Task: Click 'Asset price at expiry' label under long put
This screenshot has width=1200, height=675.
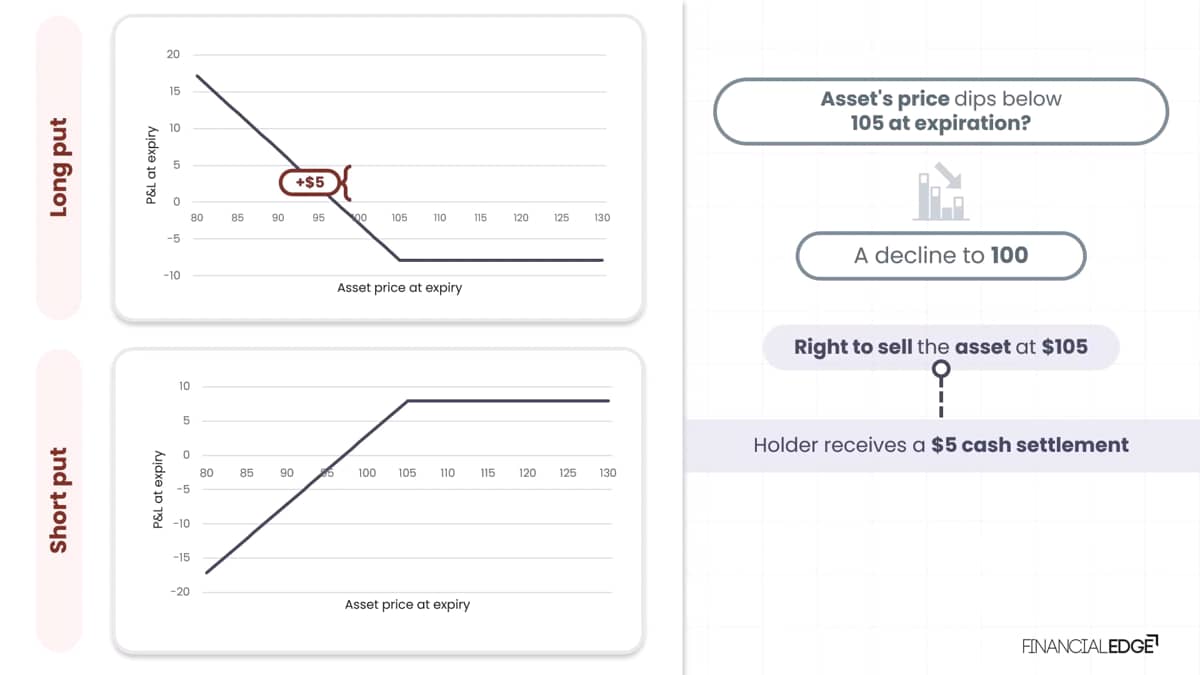Action: [x=399, y=287]
